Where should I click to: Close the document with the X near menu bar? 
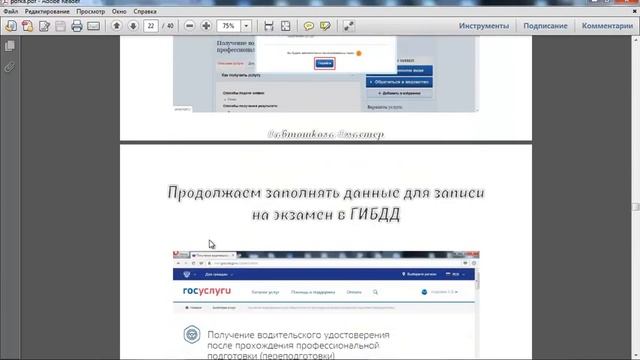click(x=635, y=11)
